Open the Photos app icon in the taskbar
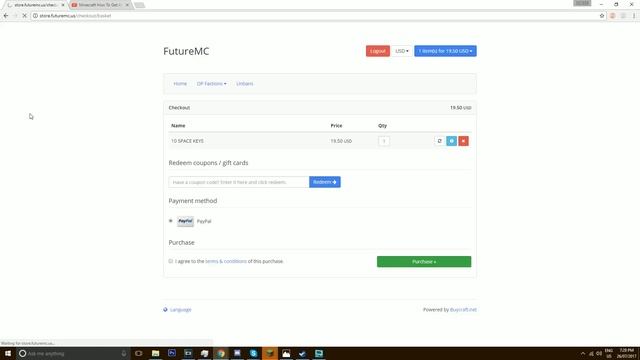The width and height of the screenshot is (640, 360). [x=286, y=353]
